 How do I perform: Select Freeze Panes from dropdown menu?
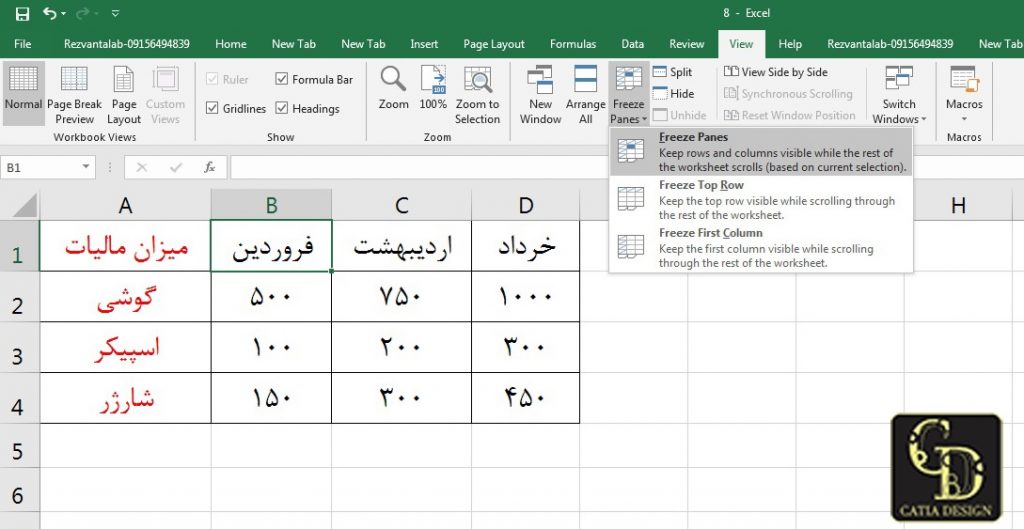[x=761, y=152]
